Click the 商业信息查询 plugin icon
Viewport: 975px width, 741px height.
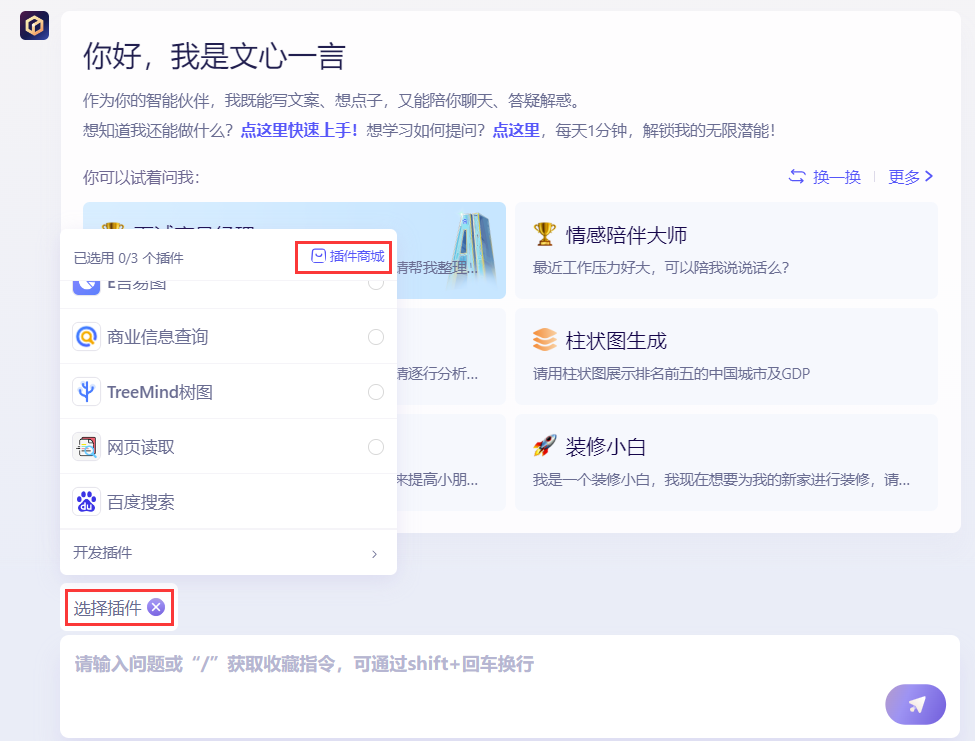click(86, 337)
